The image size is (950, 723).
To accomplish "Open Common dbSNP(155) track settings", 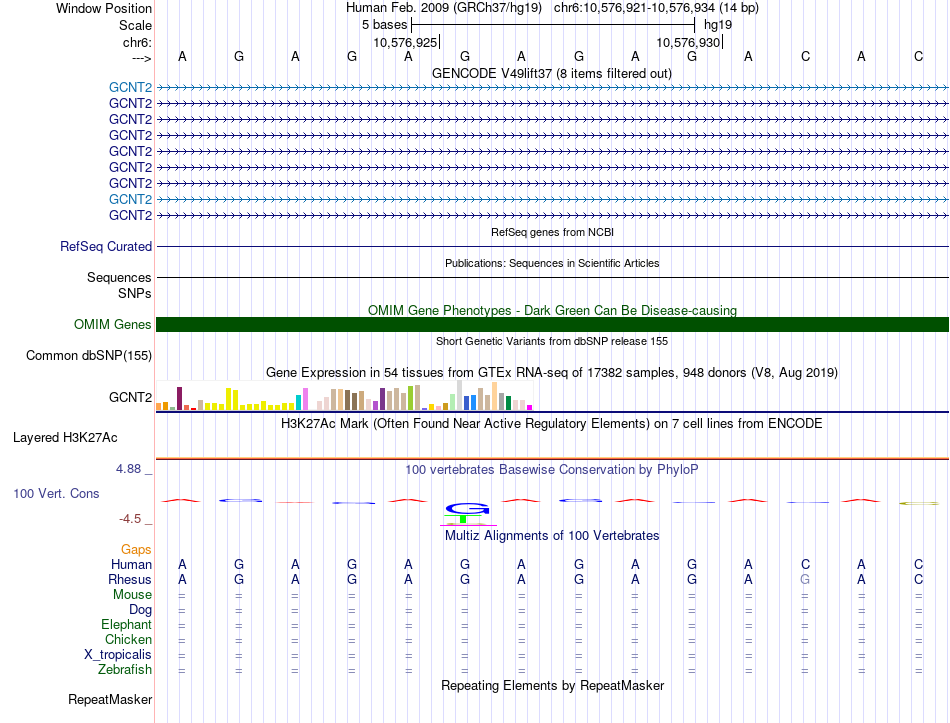I will (89, 355).
